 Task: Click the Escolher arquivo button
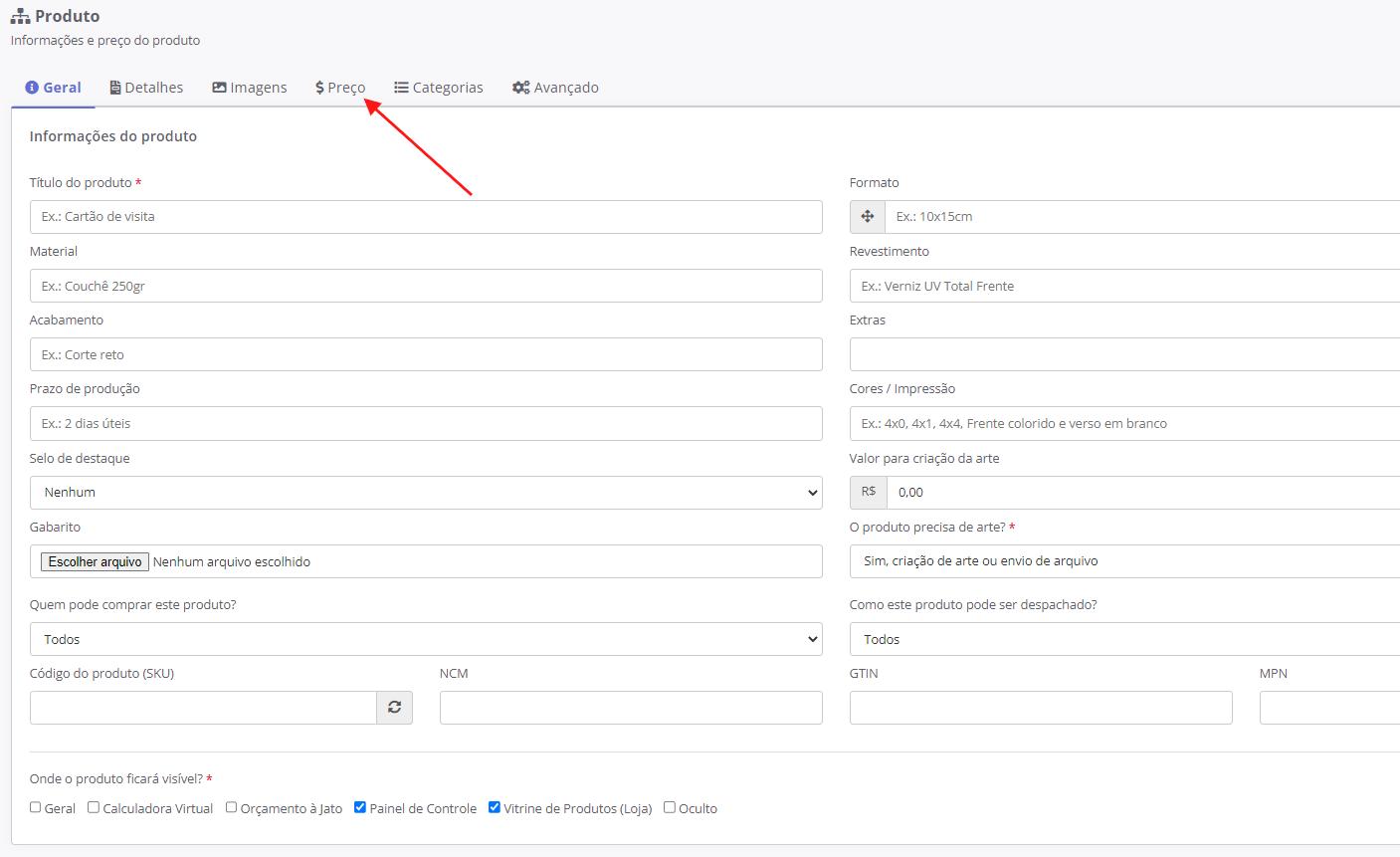[x=96, y=562]
